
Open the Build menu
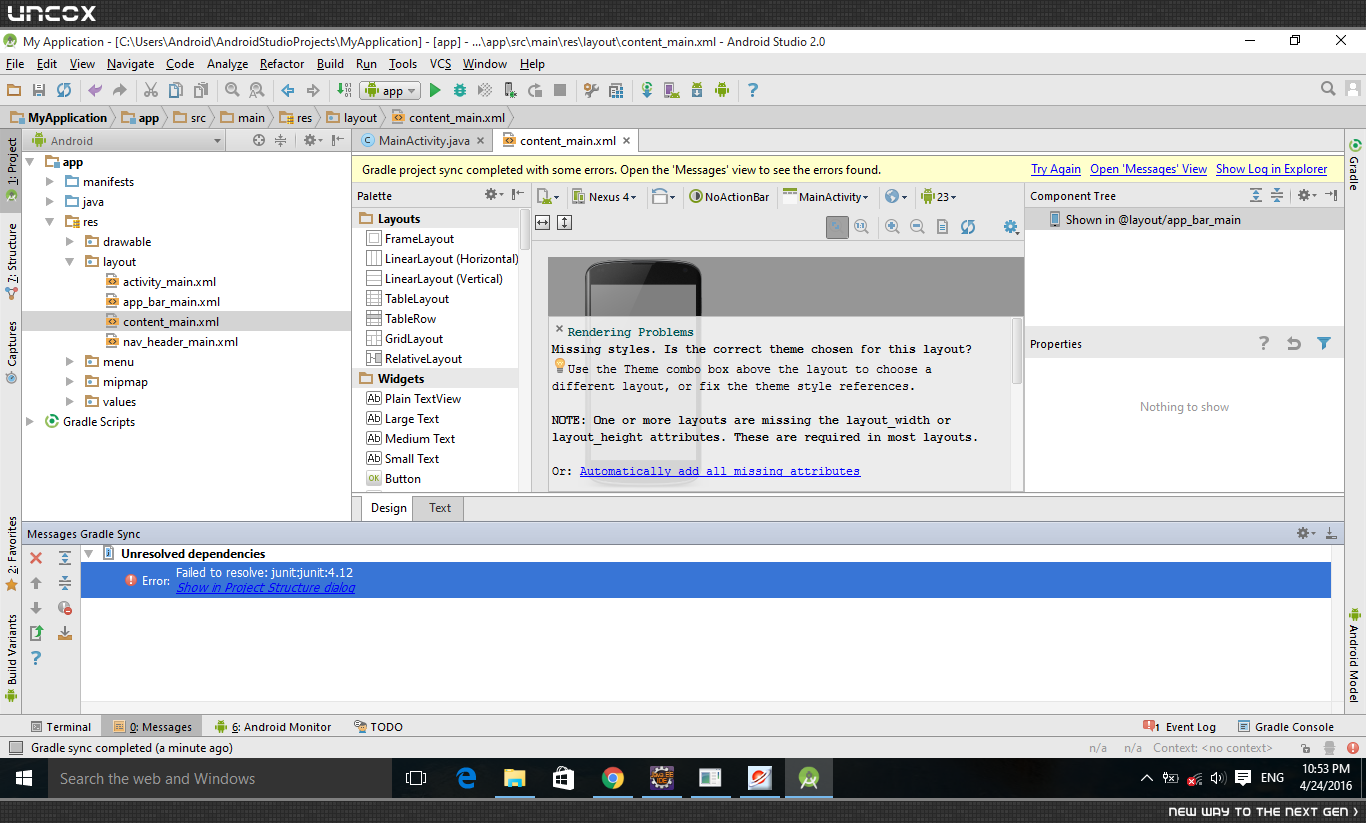(330, 64)
